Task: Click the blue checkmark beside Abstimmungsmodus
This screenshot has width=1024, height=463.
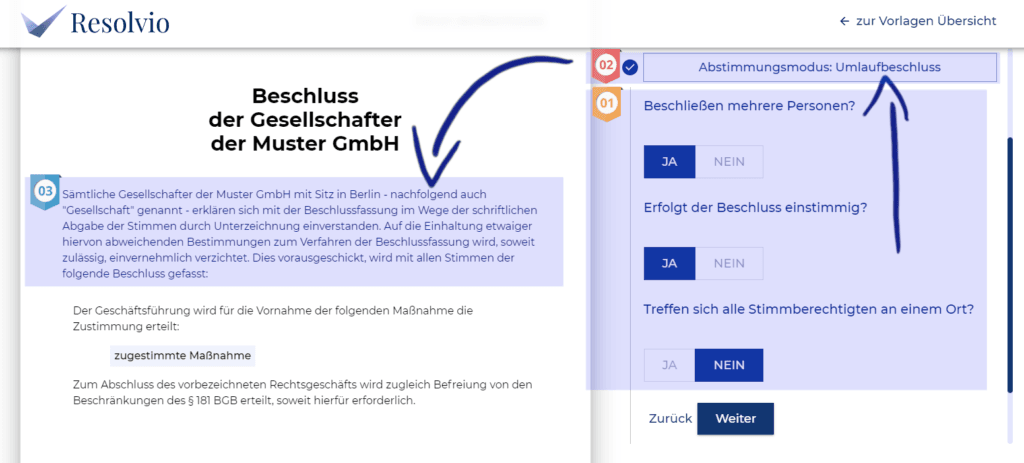Action: [x=630, y=67]
